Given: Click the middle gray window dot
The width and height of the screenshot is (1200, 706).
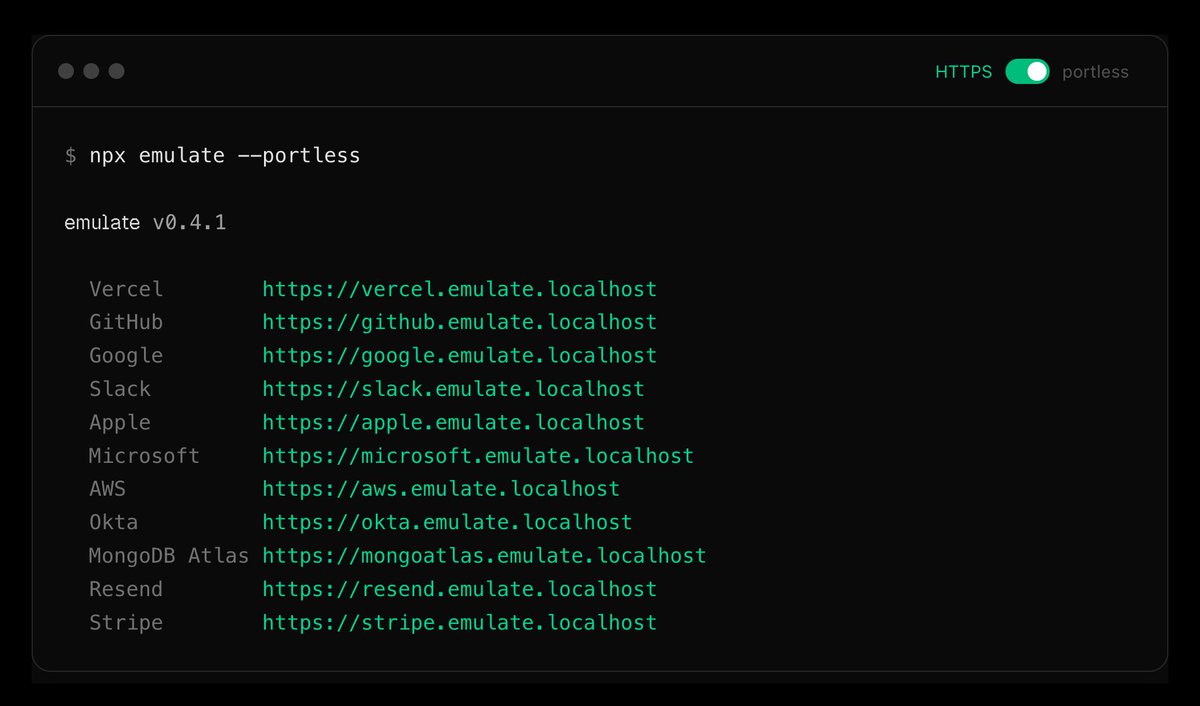Looking at the screenshot, I should coord(91,71).
